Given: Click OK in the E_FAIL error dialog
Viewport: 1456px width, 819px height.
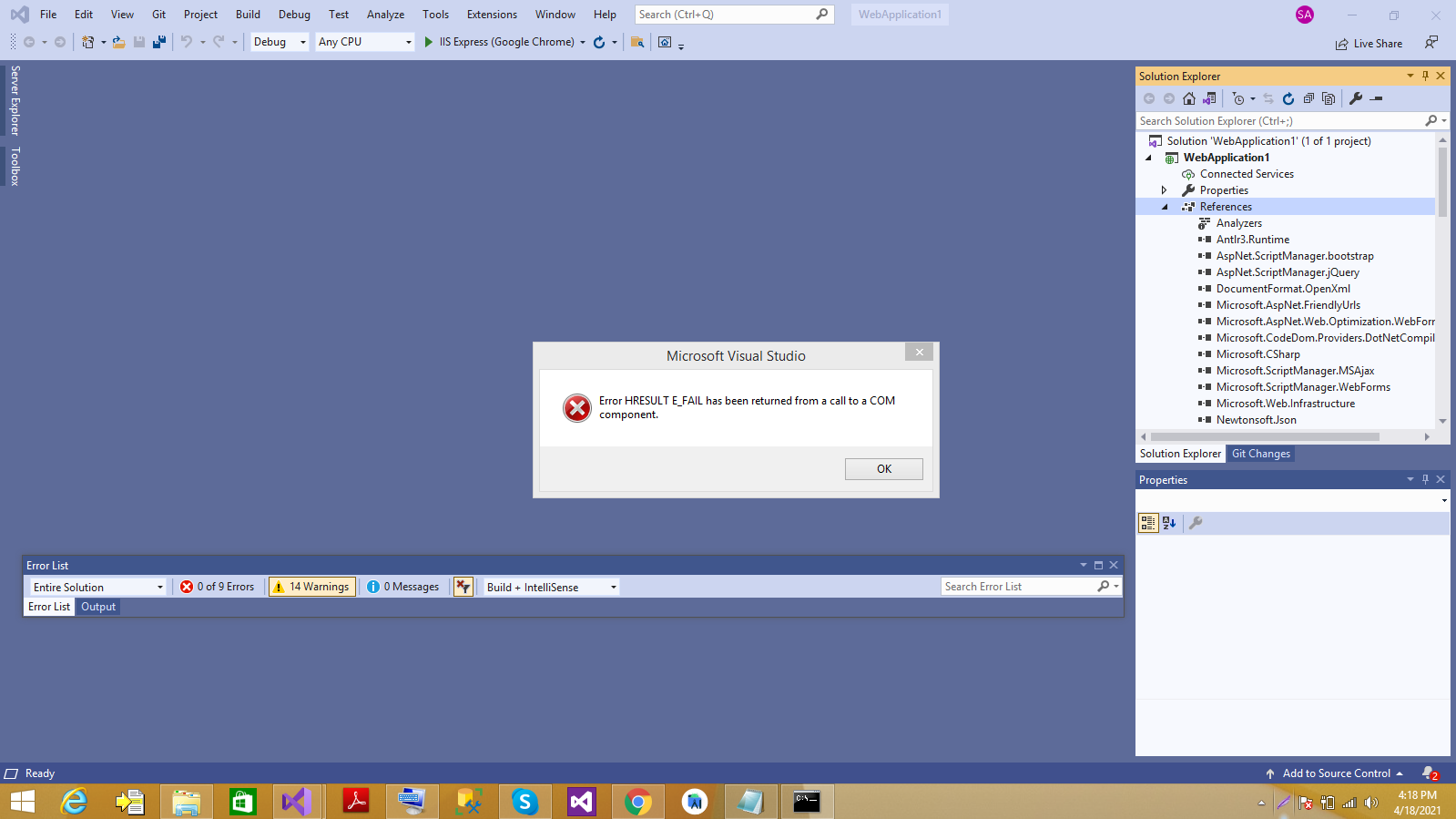Looking at the screenshot, I should (x=883, y=469).
